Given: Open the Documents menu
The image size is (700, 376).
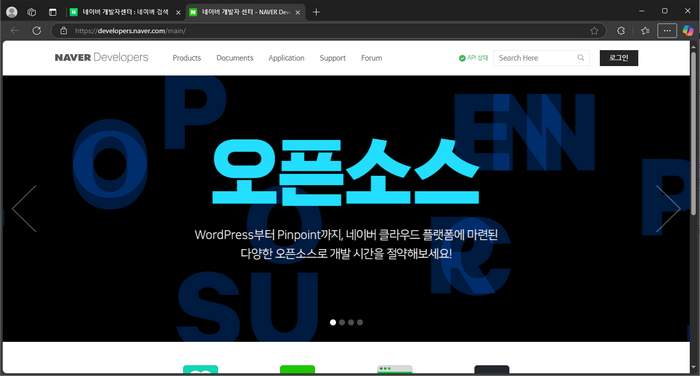Looking at the screenshot, I should (235, 58).
